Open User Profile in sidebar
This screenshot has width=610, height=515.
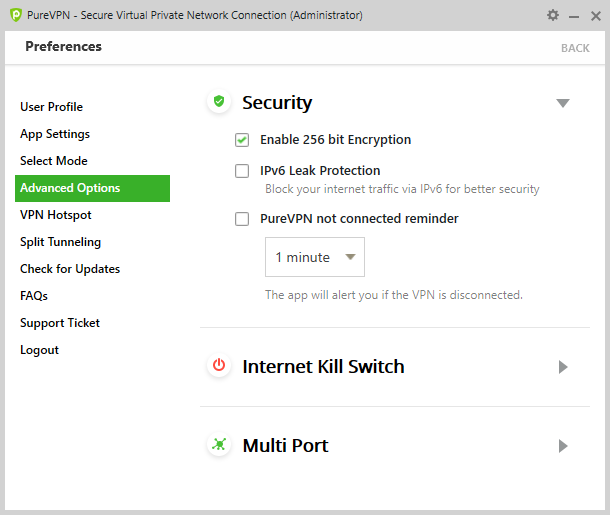coord(51,107)
